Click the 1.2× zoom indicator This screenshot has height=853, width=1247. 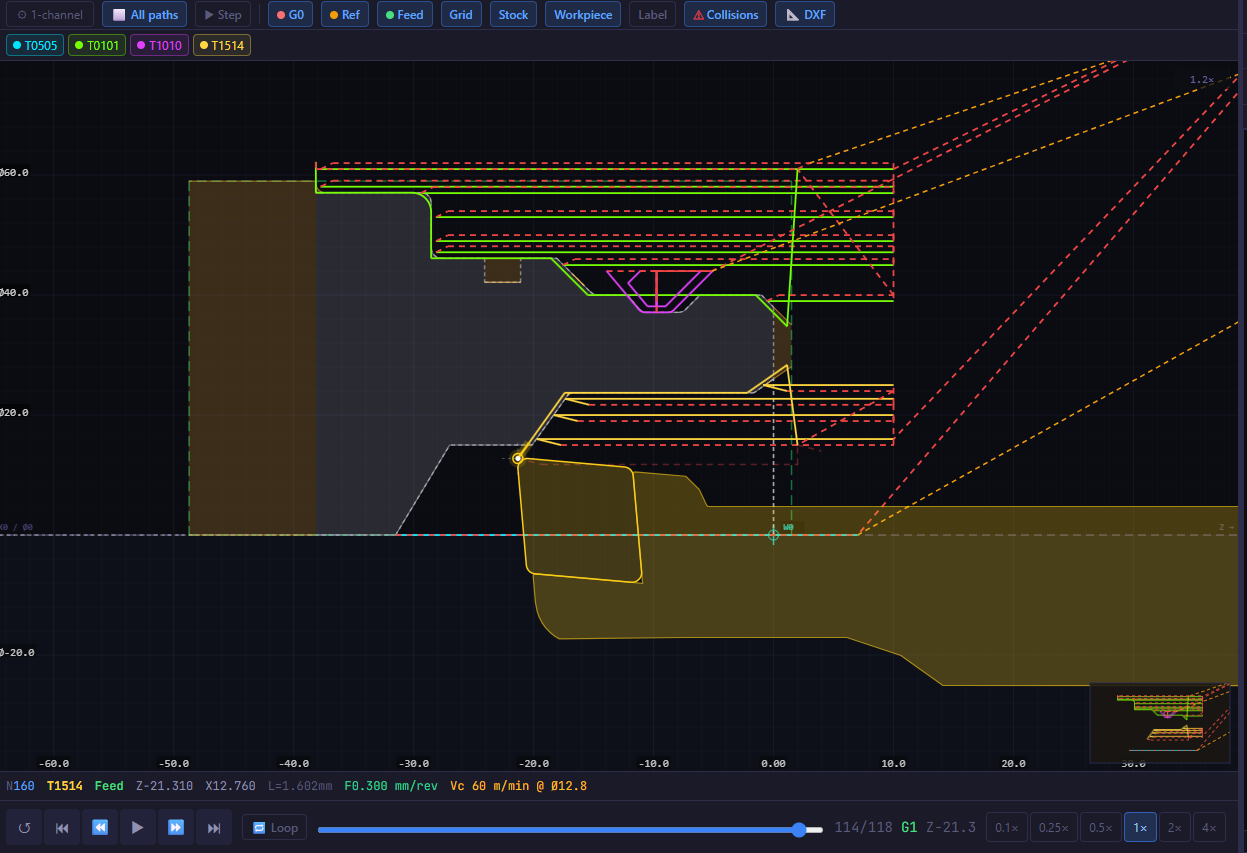1201,80
